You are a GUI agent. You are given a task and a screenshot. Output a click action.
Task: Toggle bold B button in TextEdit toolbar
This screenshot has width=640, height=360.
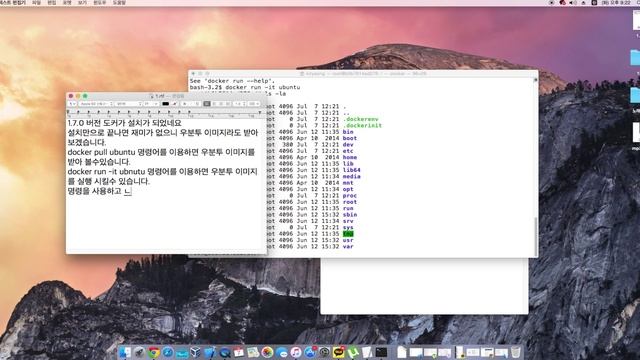[184, 104]
